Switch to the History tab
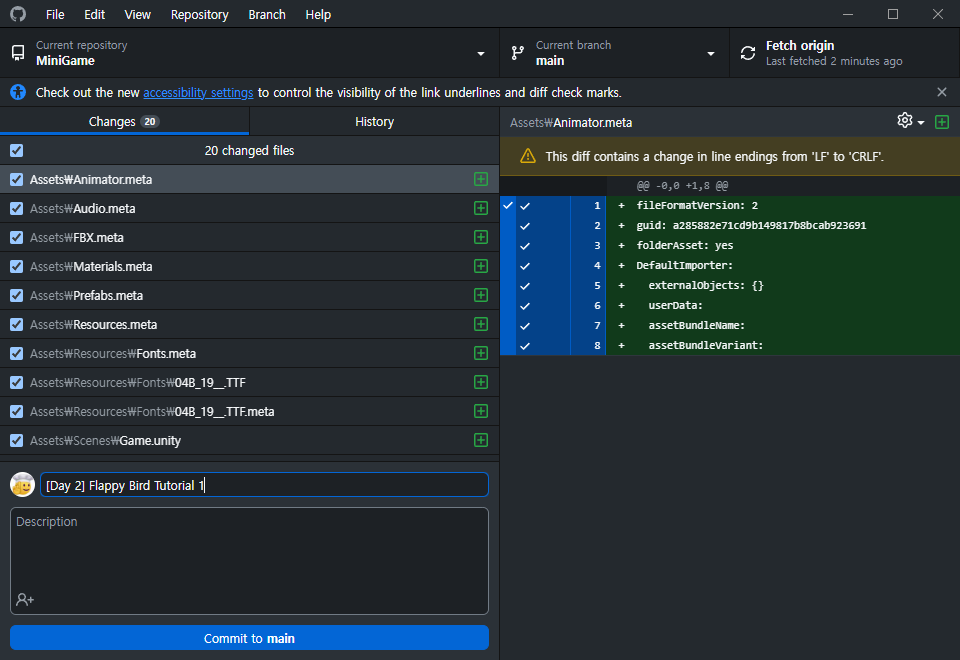This screenshot has height=660, width=960. pos(374,121)
